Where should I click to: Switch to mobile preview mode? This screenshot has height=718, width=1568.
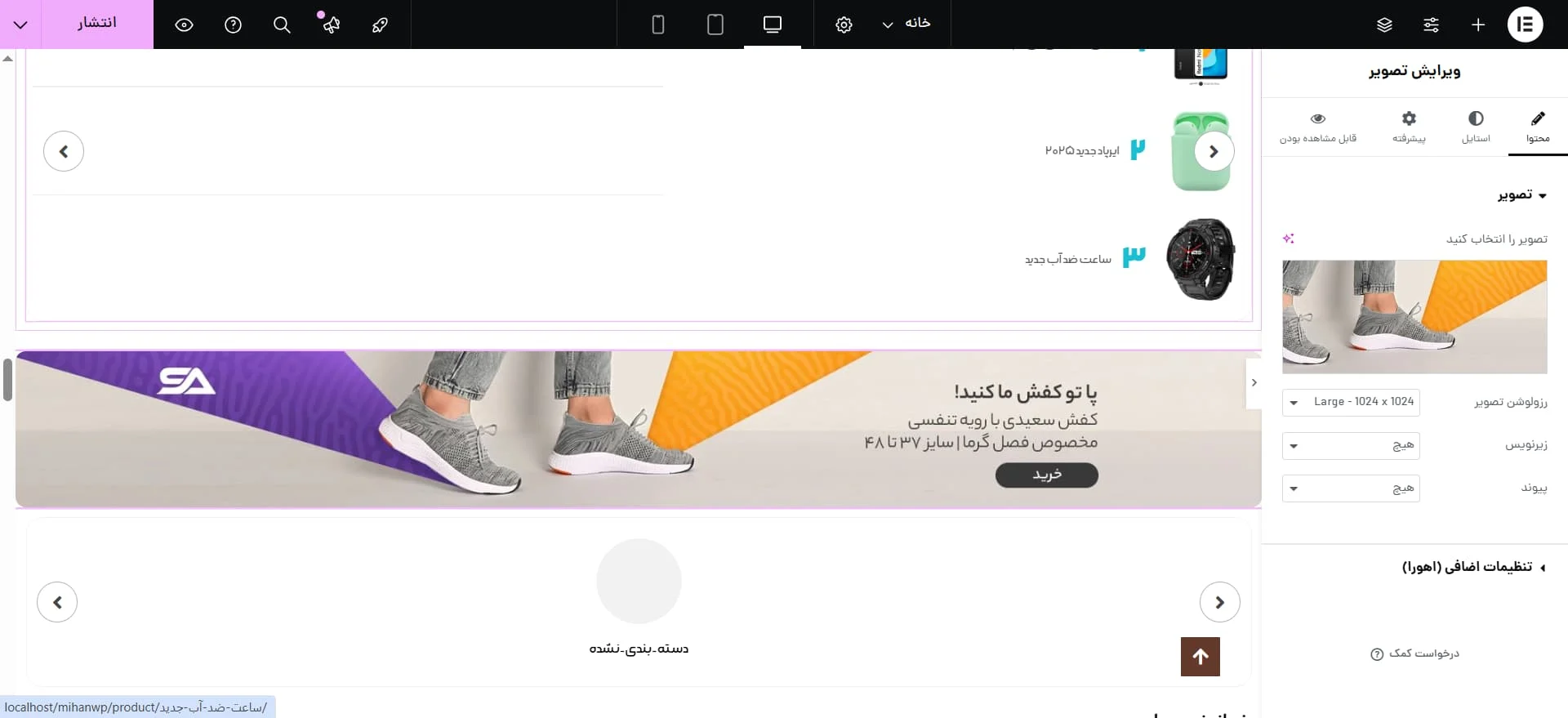[x=658, y=25]
